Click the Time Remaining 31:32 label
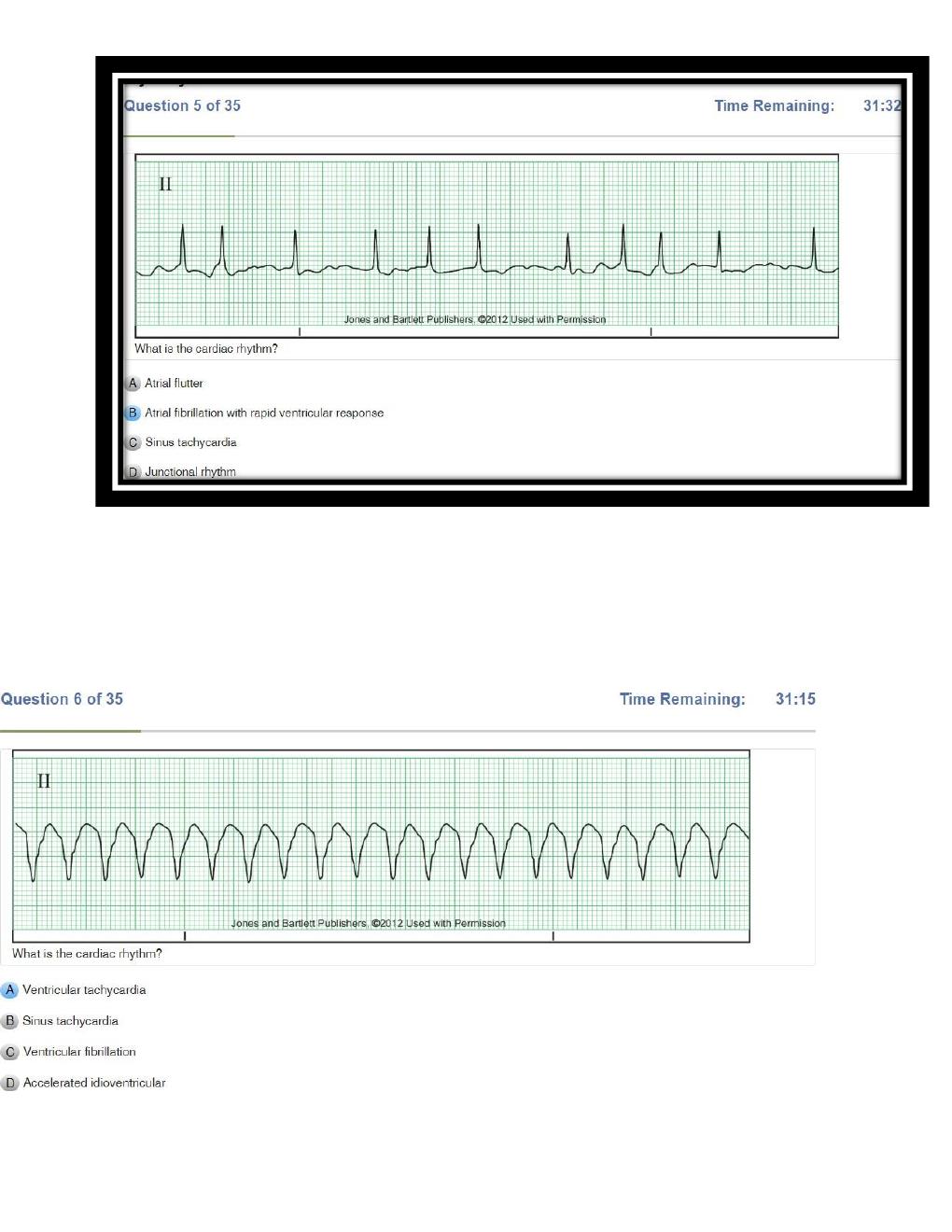 point(808,105)
